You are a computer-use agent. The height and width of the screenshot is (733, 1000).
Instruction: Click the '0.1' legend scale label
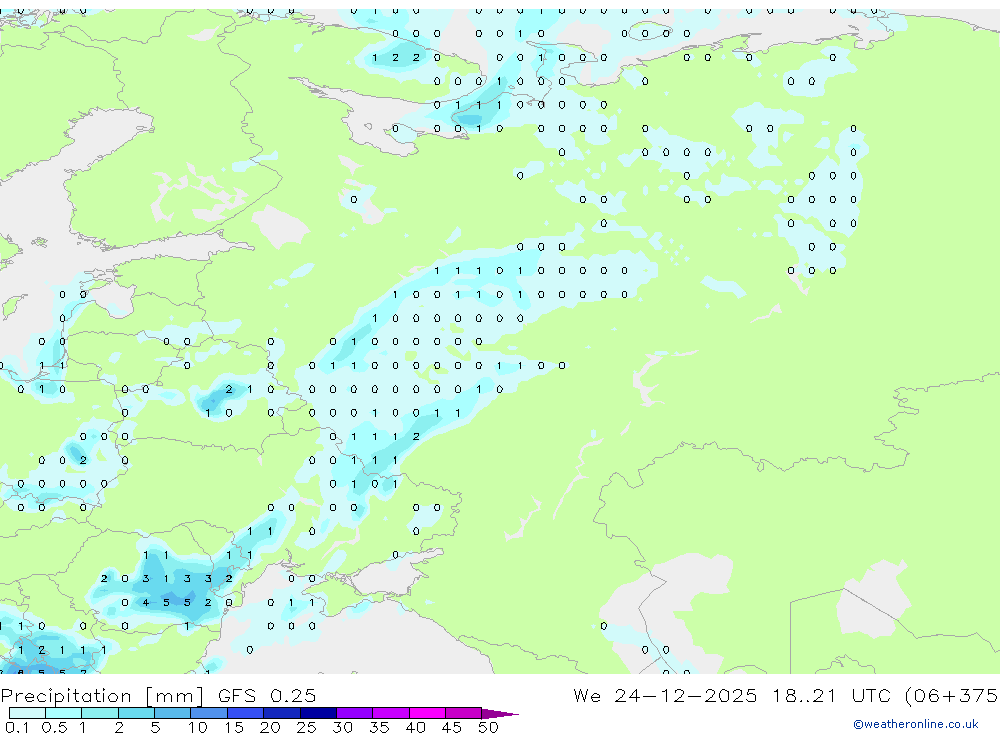pos(17,727)
